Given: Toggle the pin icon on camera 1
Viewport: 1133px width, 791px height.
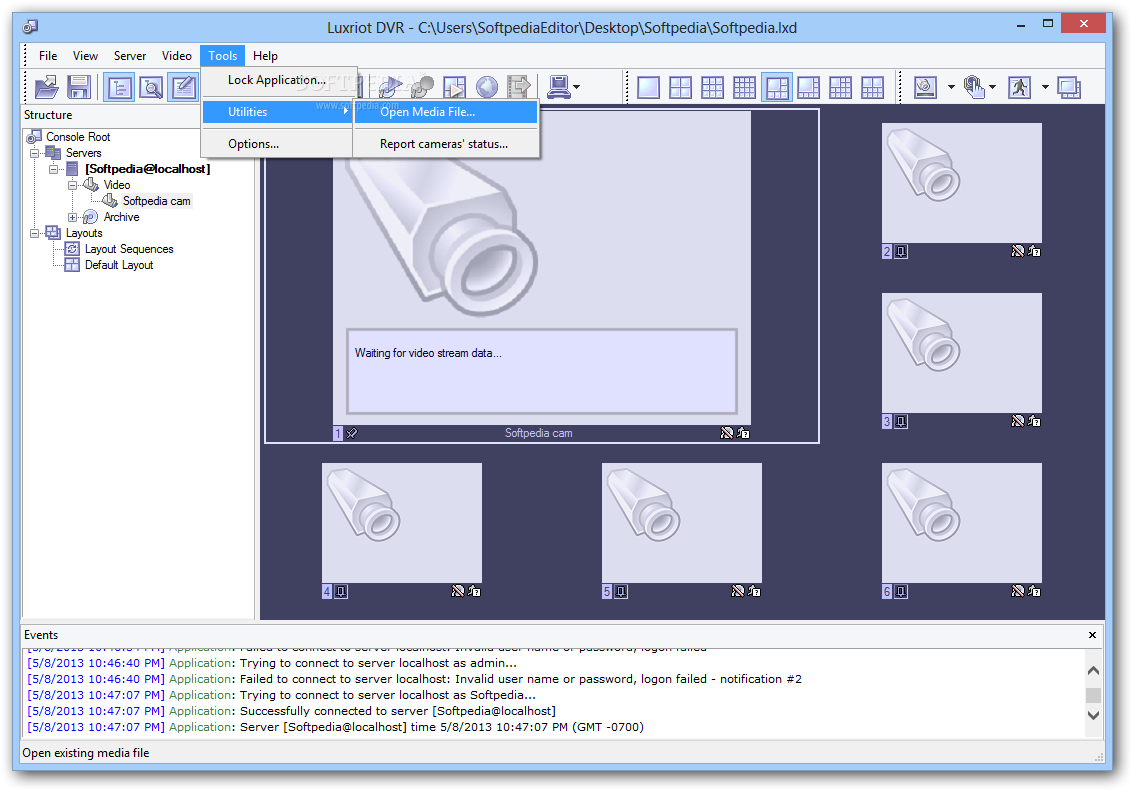Looking at the screenshot, I should tap(352, 433).
